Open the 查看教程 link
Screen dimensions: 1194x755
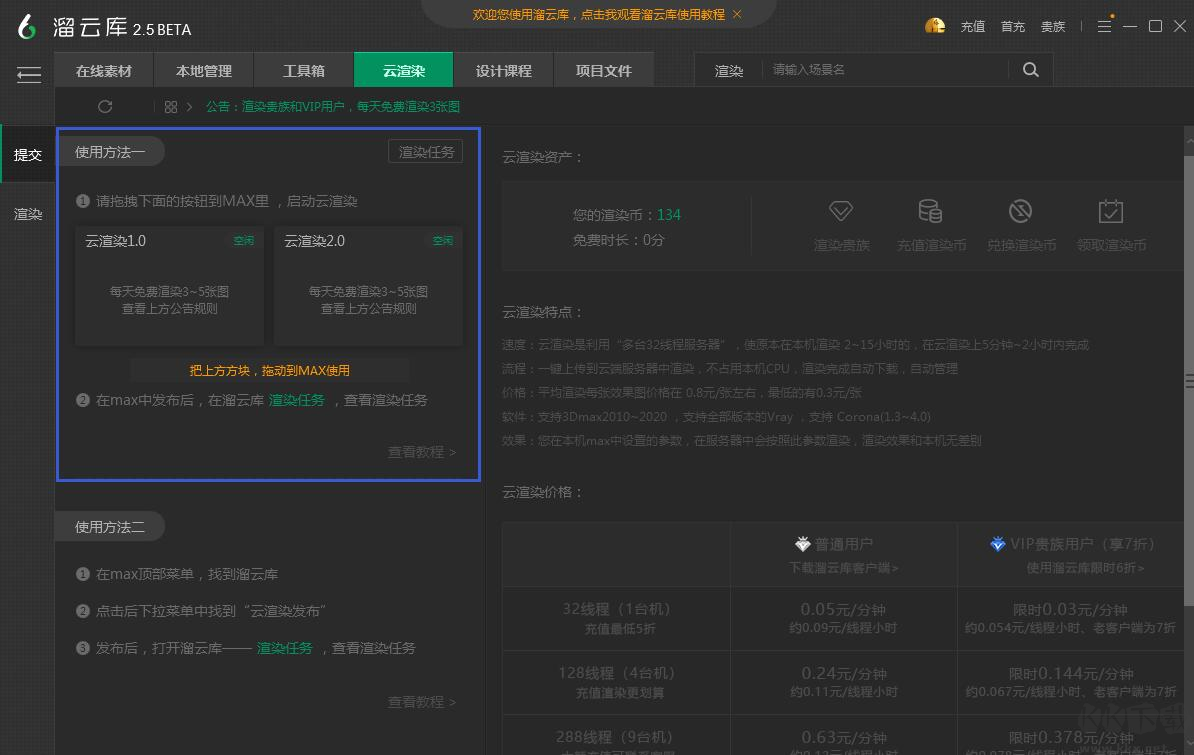coord(421,452)
